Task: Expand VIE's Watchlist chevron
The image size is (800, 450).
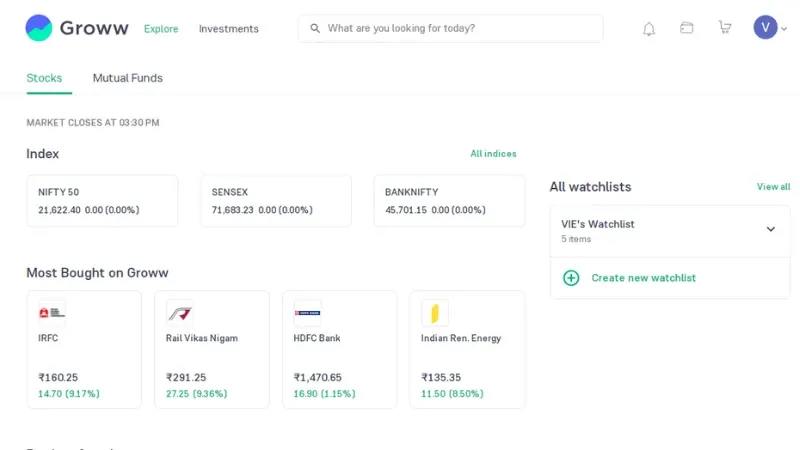Action: (x=771, y=229)
